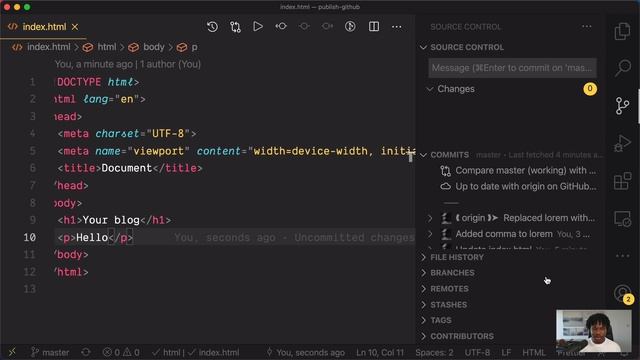Select the Source Control activity bar icon
Viewport: 640px width, 360px height.
(622, 106)
